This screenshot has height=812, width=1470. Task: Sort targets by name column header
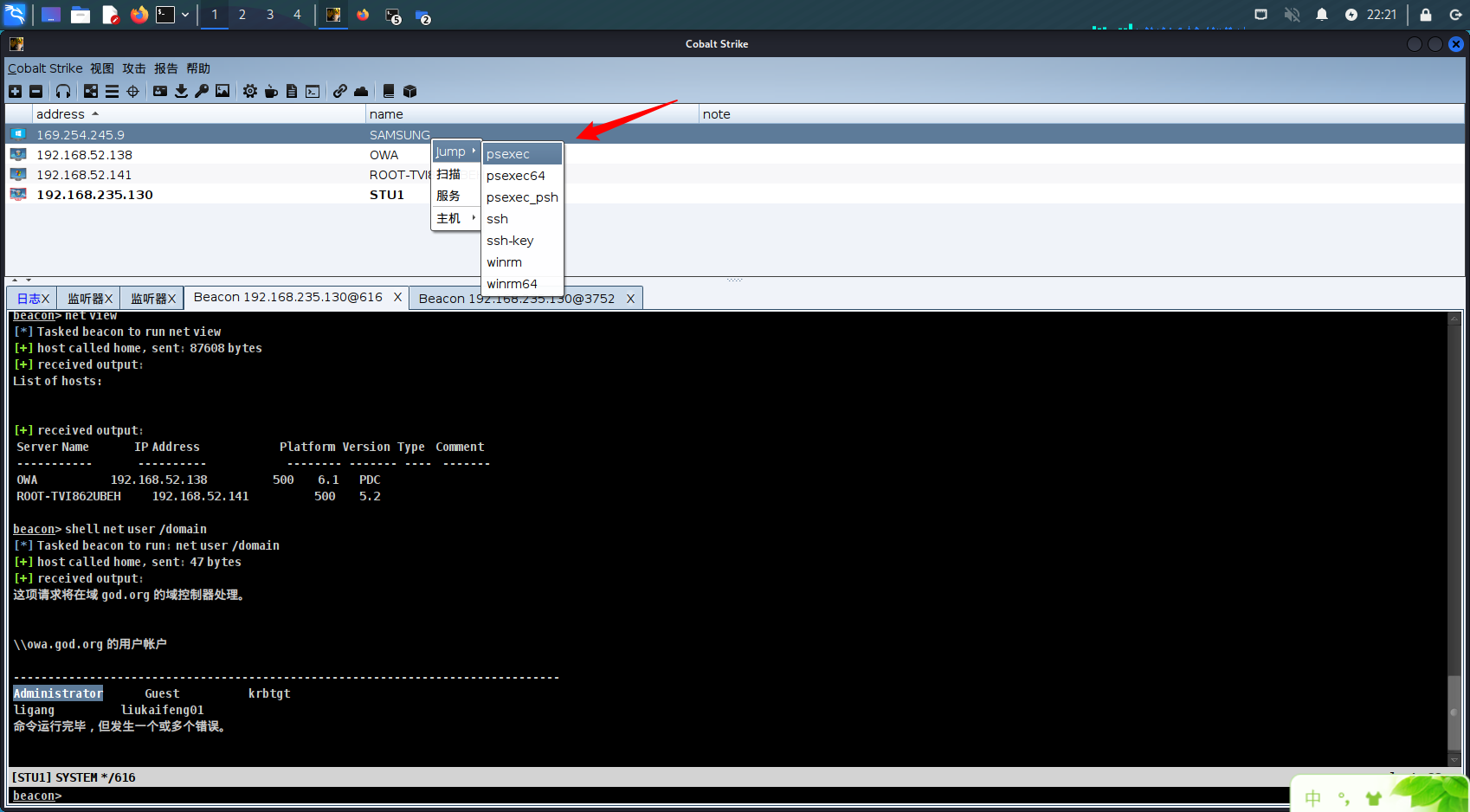[x=532, y=114]
